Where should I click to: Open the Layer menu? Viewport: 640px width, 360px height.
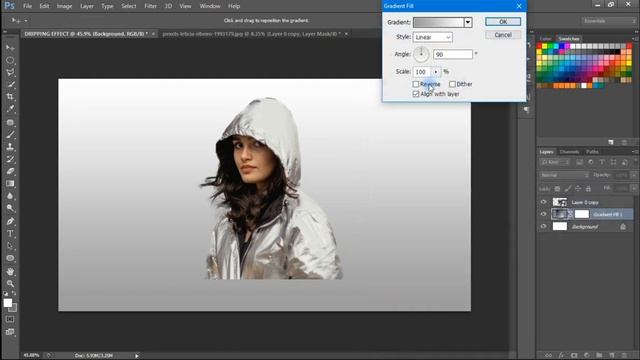[x=87, y=6]
